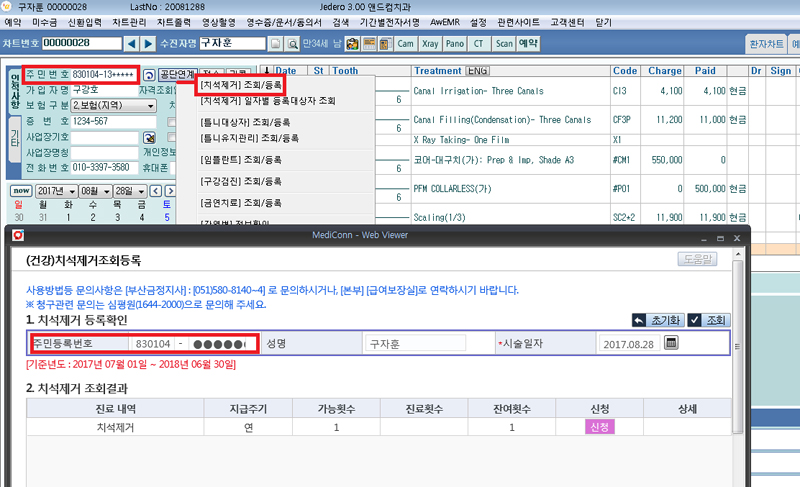Image resolution: width=800 pixels, height=487 pixels.
Task: Open the Xray imaging tool
Action: pos(430,44)
